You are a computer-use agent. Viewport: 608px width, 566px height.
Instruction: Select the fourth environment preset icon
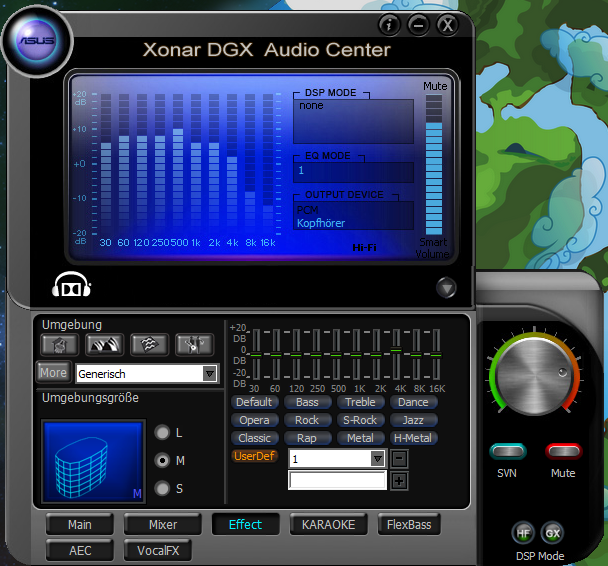194,344
